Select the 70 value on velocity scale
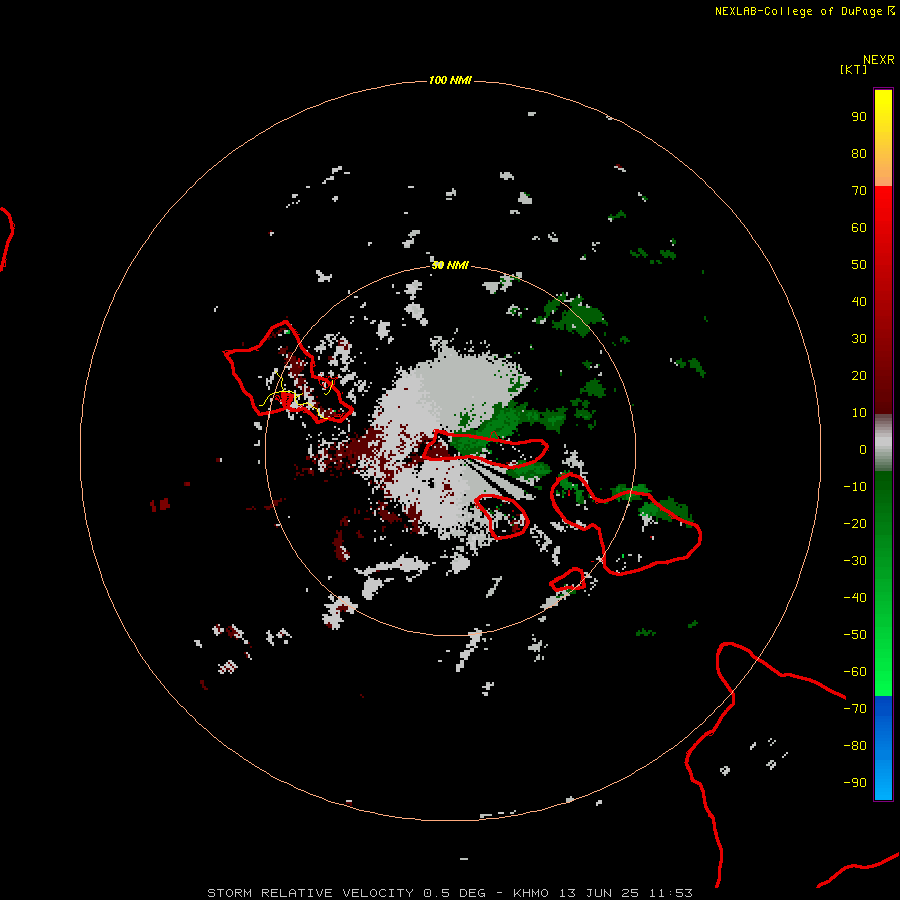 (859, 191)
